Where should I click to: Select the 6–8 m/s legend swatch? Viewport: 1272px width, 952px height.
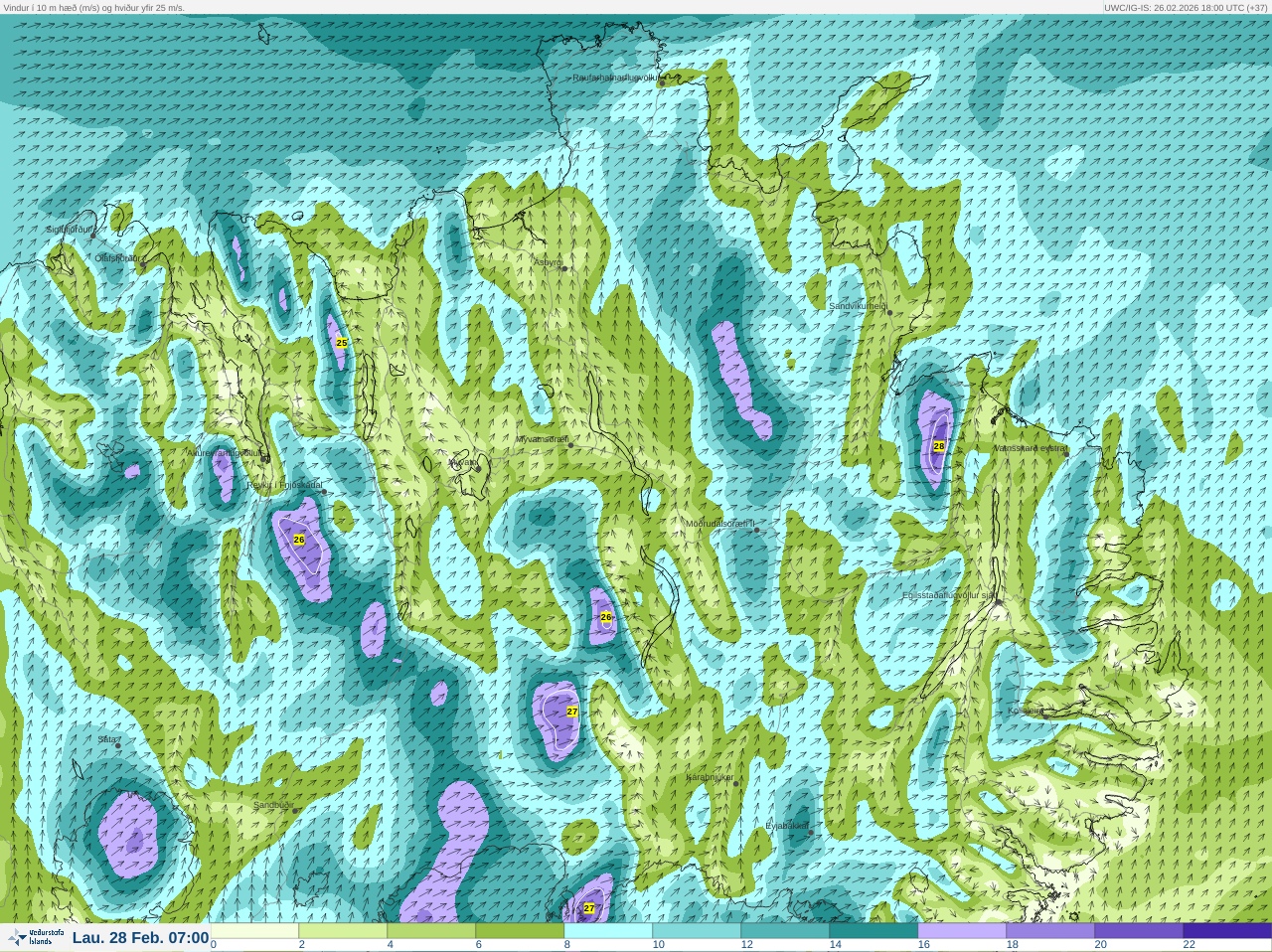520,931
